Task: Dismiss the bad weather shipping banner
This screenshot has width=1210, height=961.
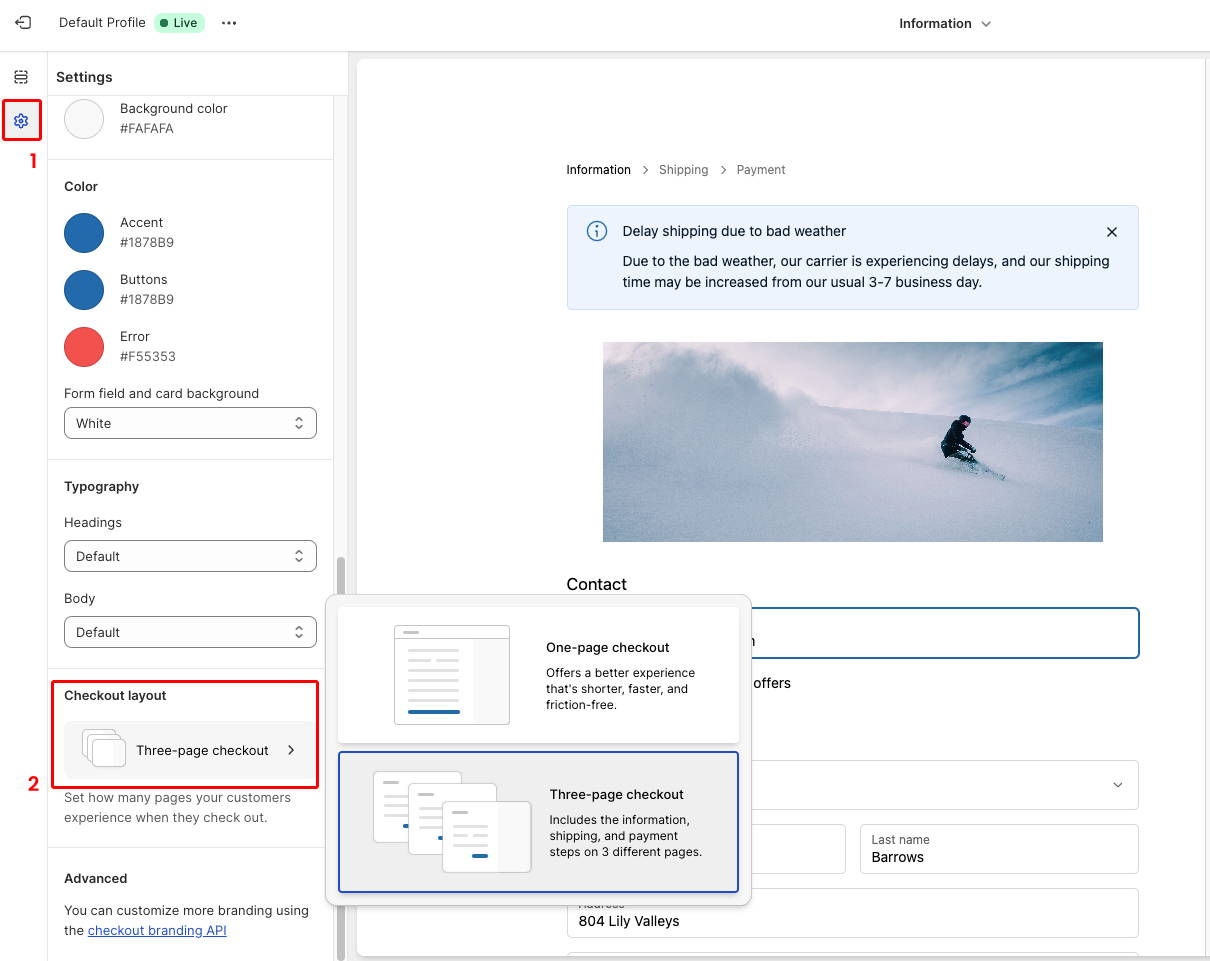Action: pyautogui.click(x=1112, y=232)
